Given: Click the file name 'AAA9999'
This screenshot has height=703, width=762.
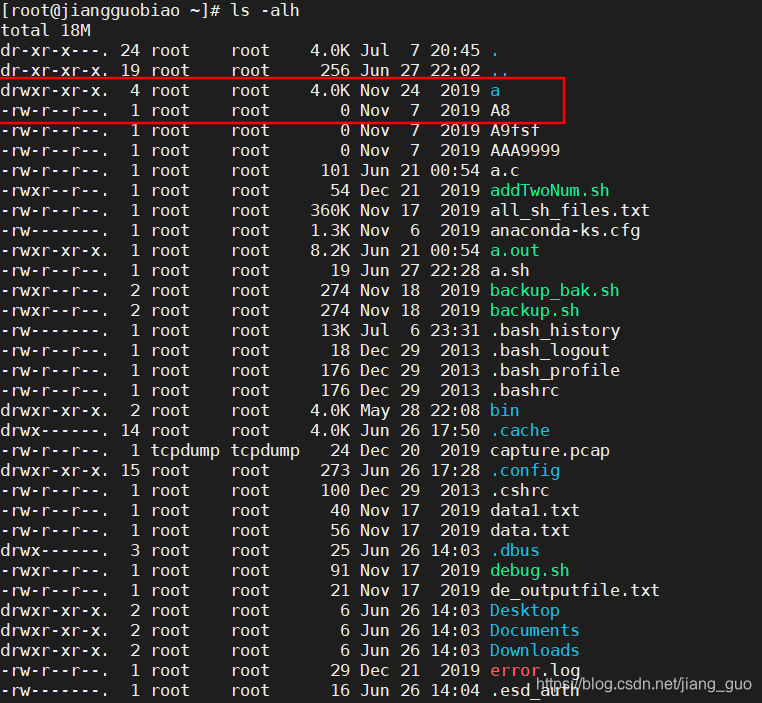Looking at the screenshot, I should point(525,150).
